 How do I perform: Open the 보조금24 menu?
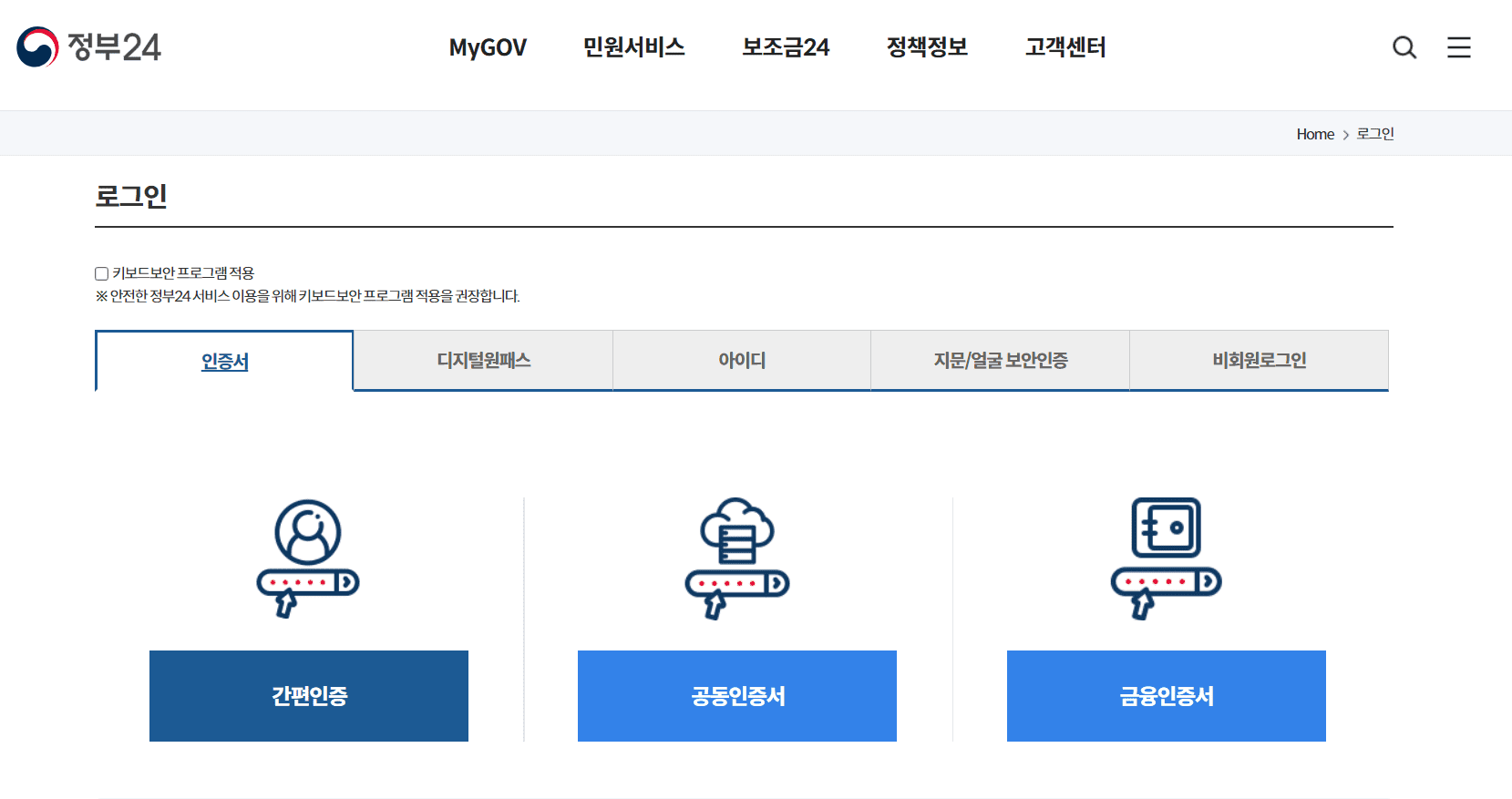click(786, 47)
